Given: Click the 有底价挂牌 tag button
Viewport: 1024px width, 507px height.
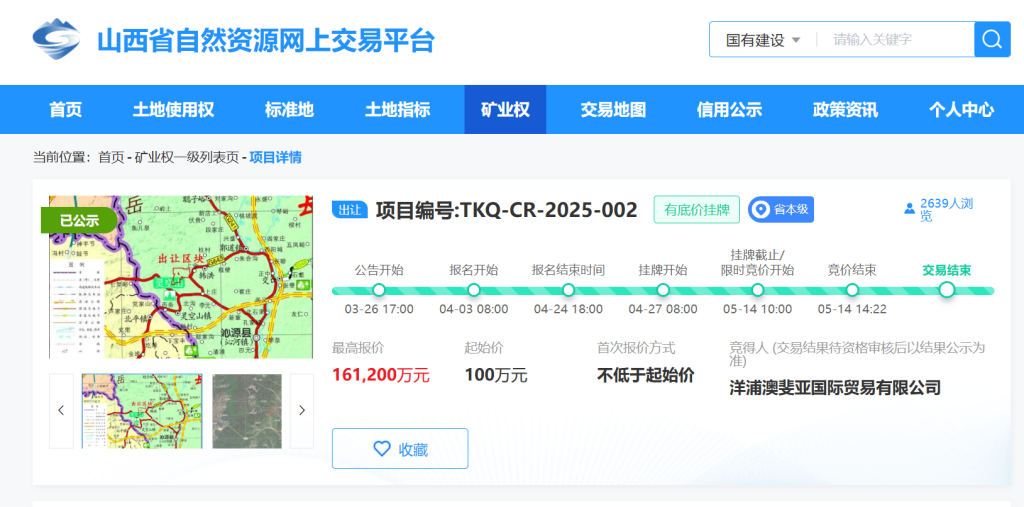Looking at the screenshot, I should pos(696,210).
